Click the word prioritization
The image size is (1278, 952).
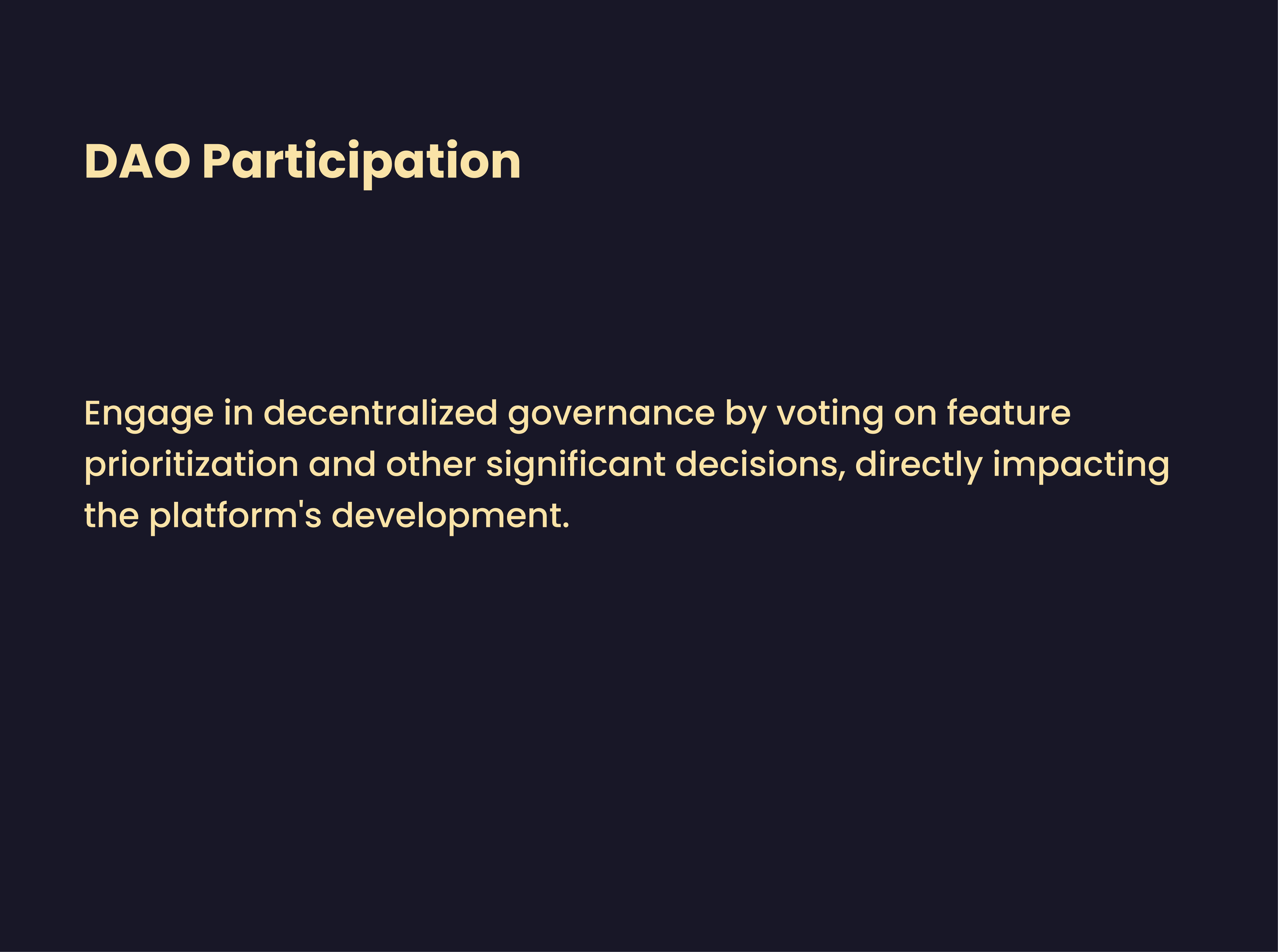[191, 464]
